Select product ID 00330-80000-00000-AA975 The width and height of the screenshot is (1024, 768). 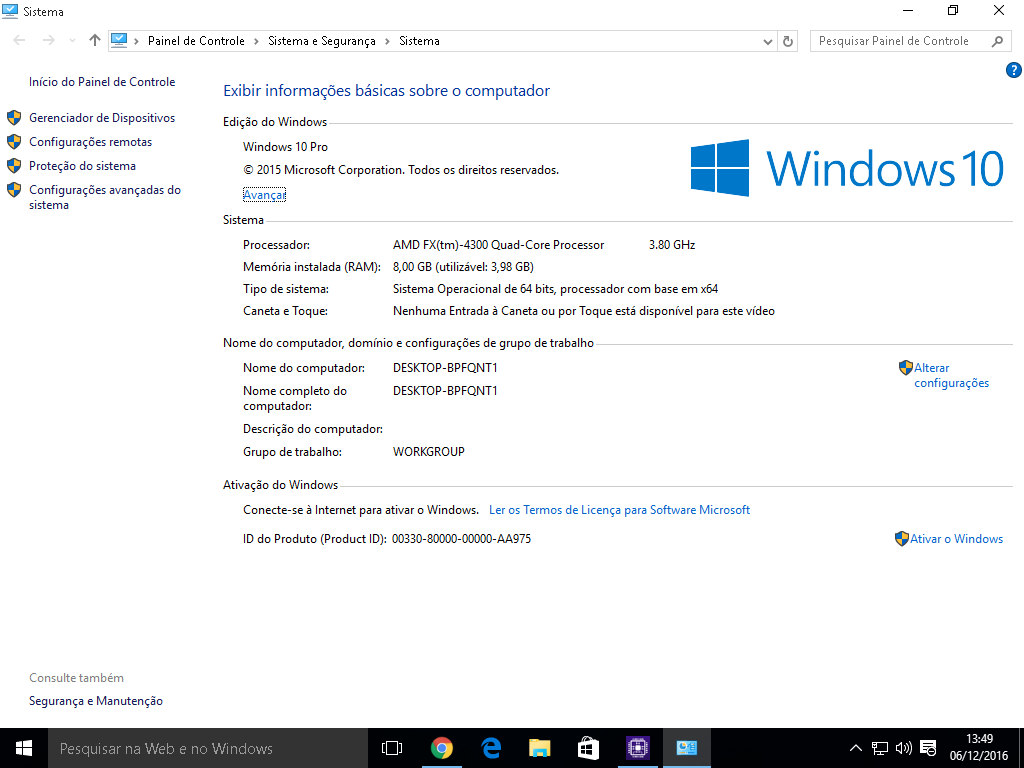(461, 539)
